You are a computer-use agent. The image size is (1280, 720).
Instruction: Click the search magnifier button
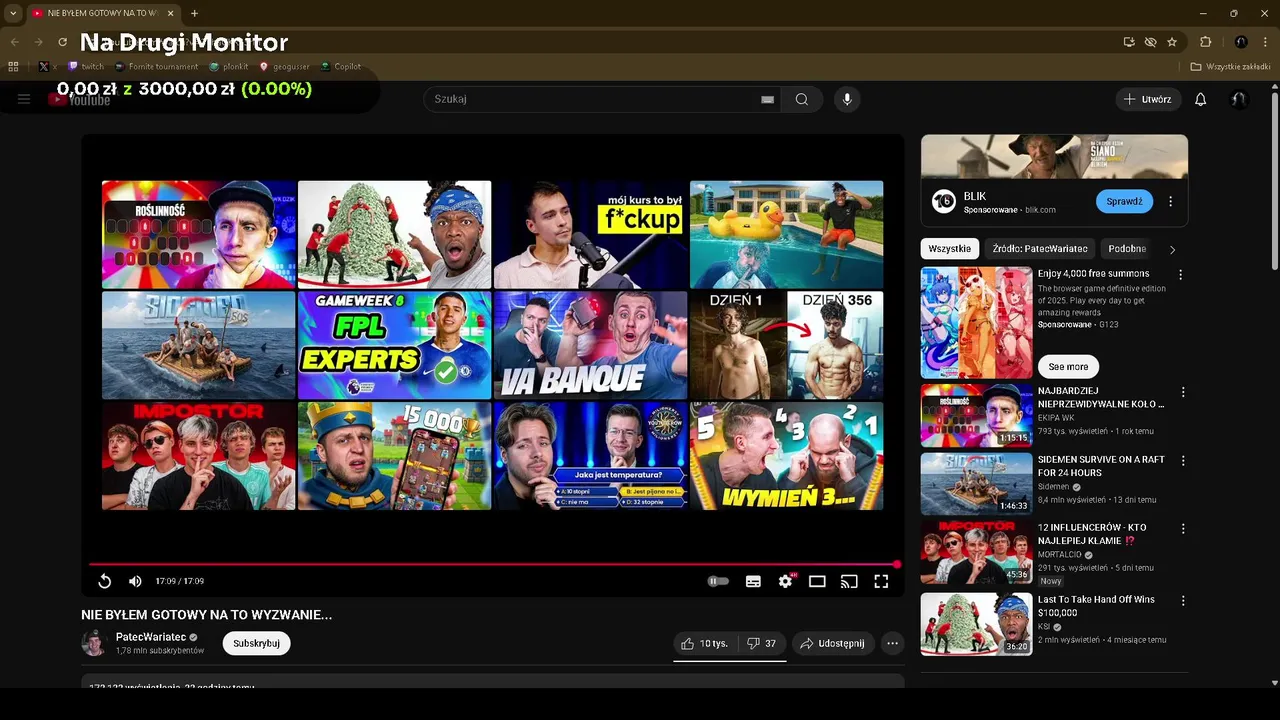pyautogui.click(x=802, y=99)
